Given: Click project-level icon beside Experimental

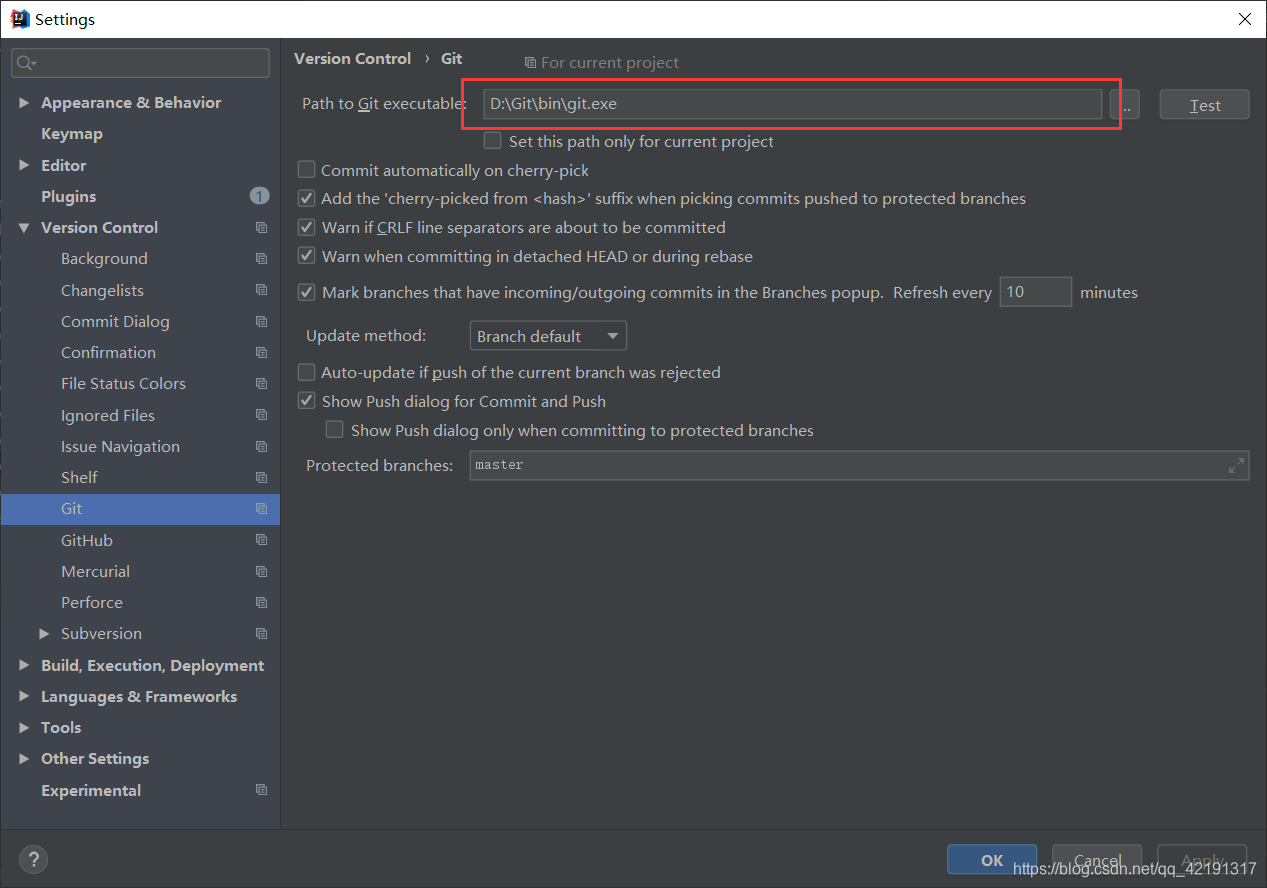Looking at the screenshot, I should coord(261,790).
